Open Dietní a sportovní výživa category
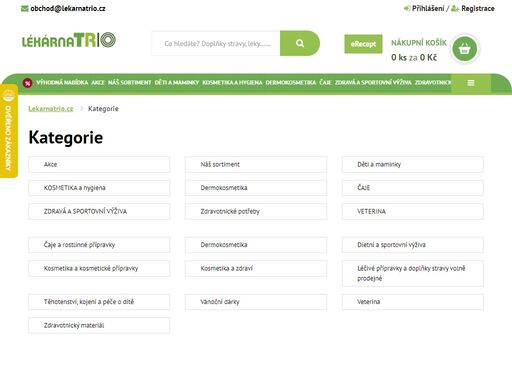This screenshot has width=512, height=384. 413,245
